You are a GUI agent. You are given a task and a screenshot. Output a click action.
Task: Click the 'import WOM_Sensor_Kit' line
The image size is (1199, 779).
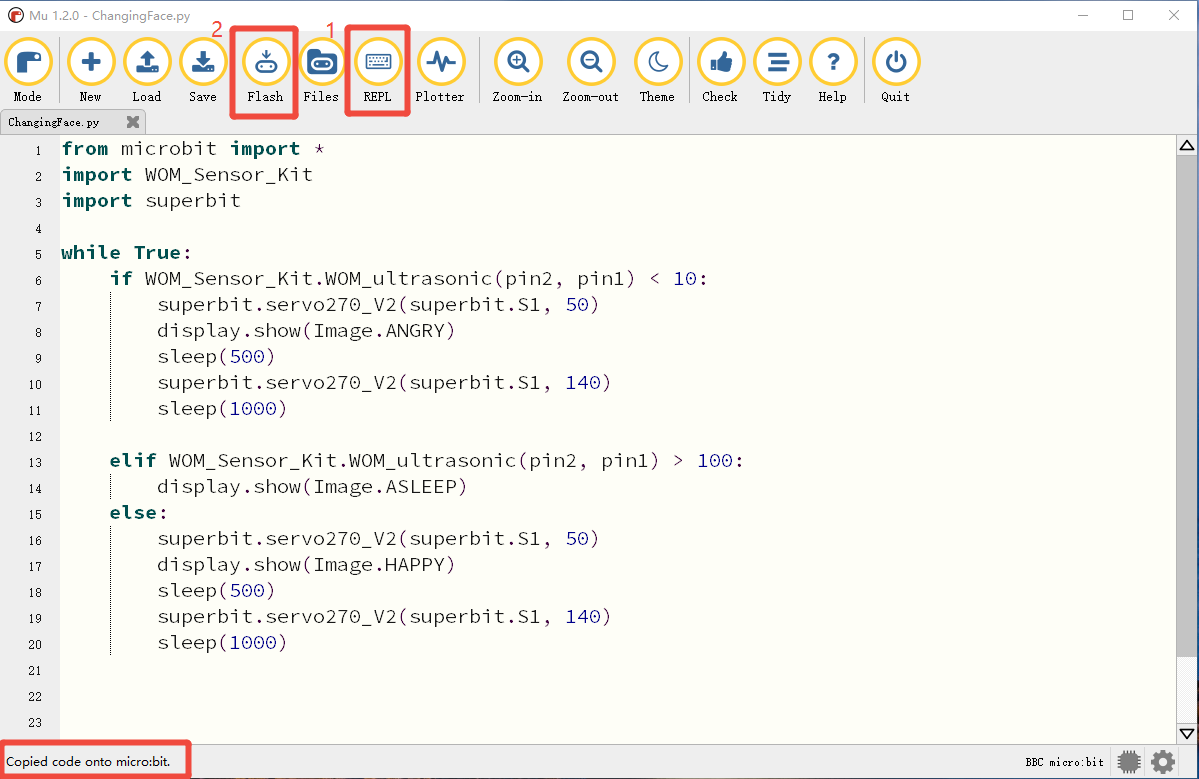coord(187,175)
